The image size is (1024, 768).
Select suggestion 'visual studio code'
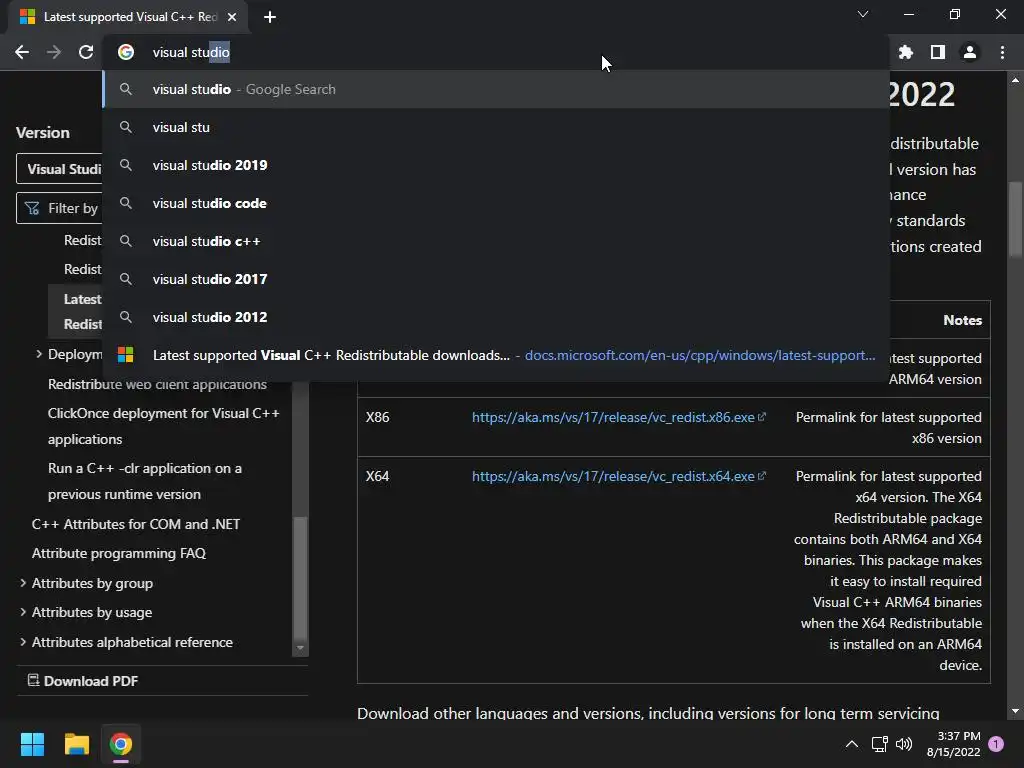[496, 203]
